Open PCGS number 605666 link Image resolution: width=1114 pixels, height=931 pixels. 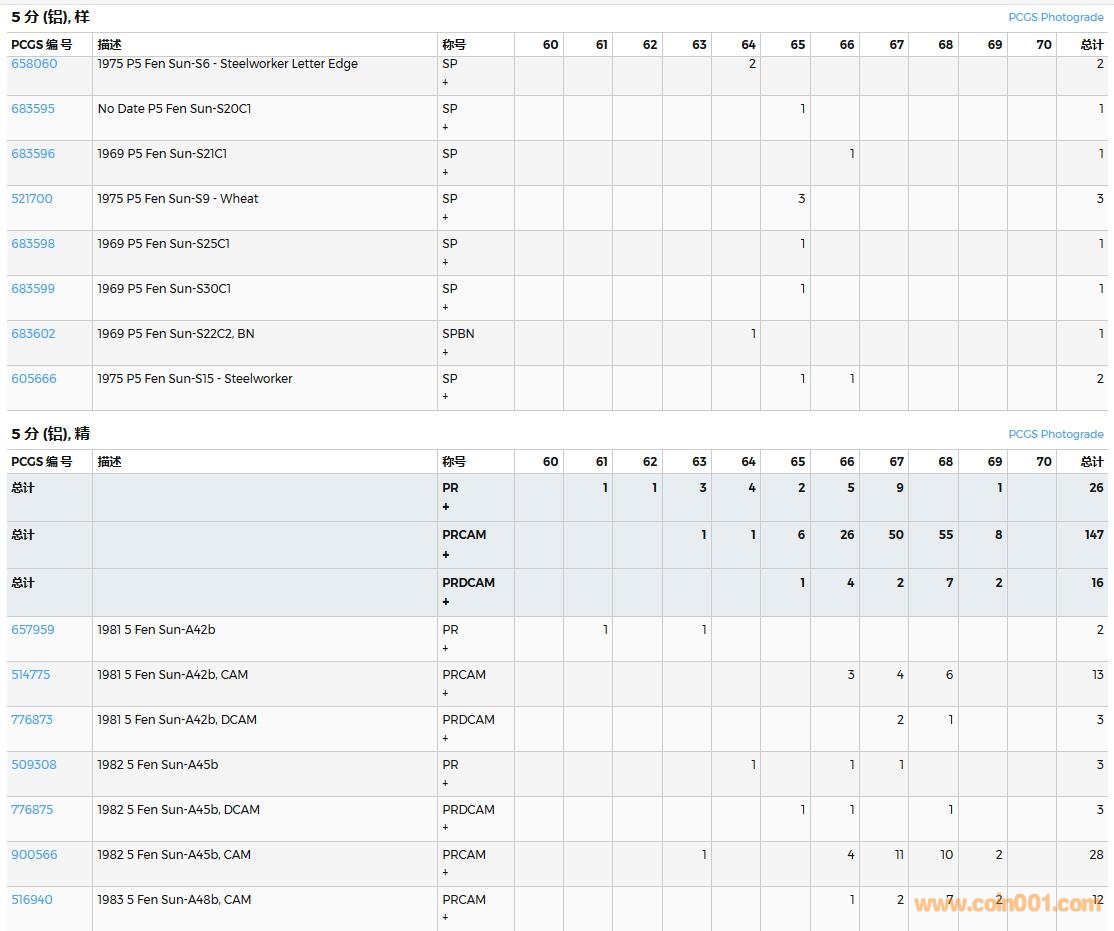[34, 379]
